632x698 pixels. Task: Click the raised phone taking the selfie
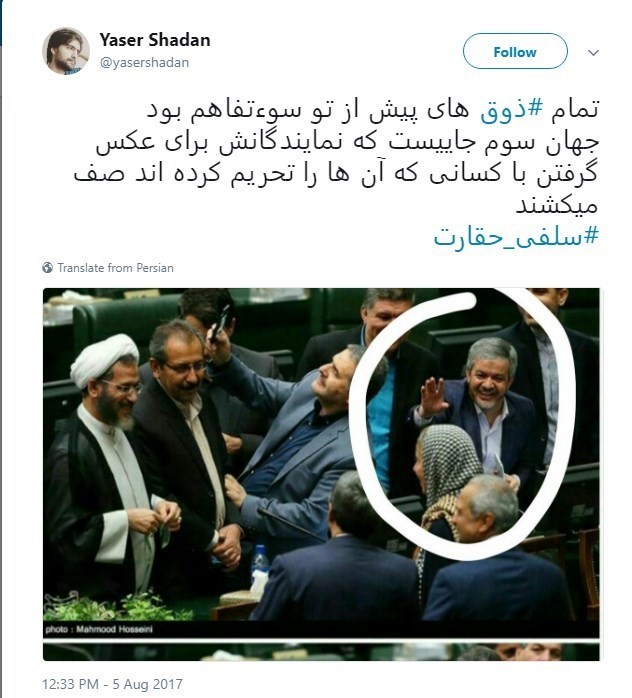(x=219, y=324)
